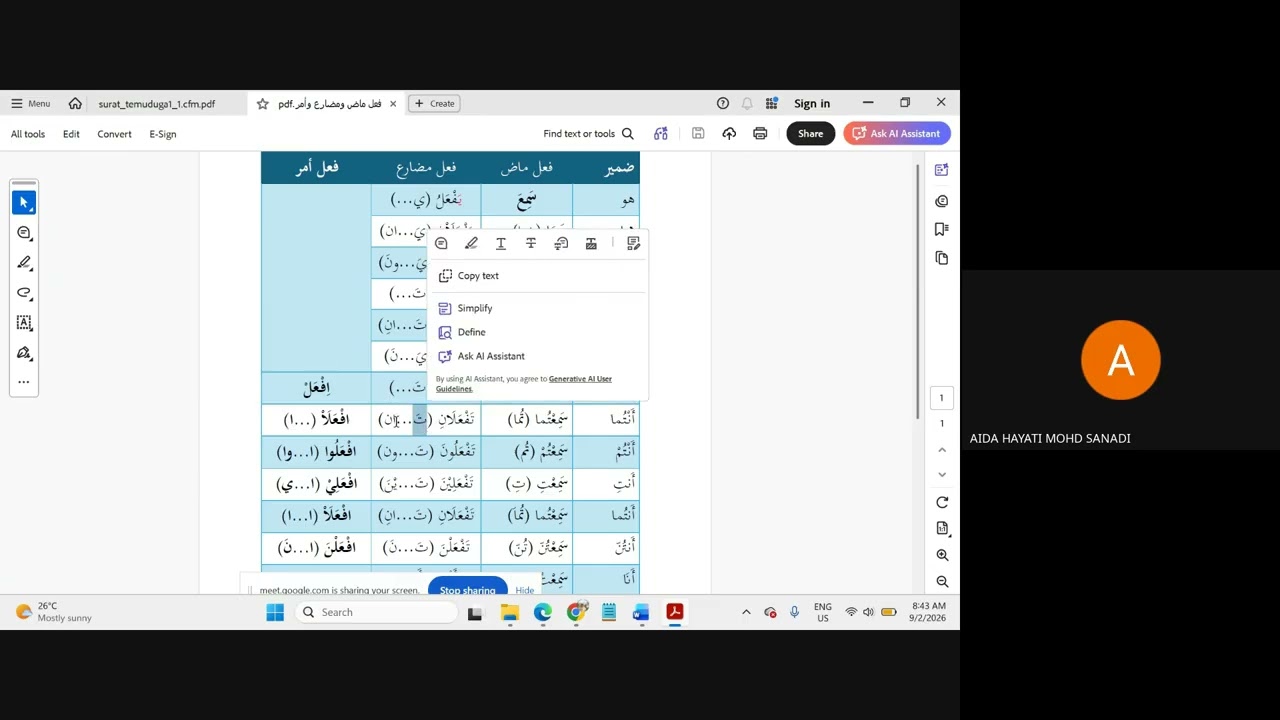Select the freehand Draw tool in the left toolbar
This screenshot has height=720, width=1280.
click(x=24, y=293)
